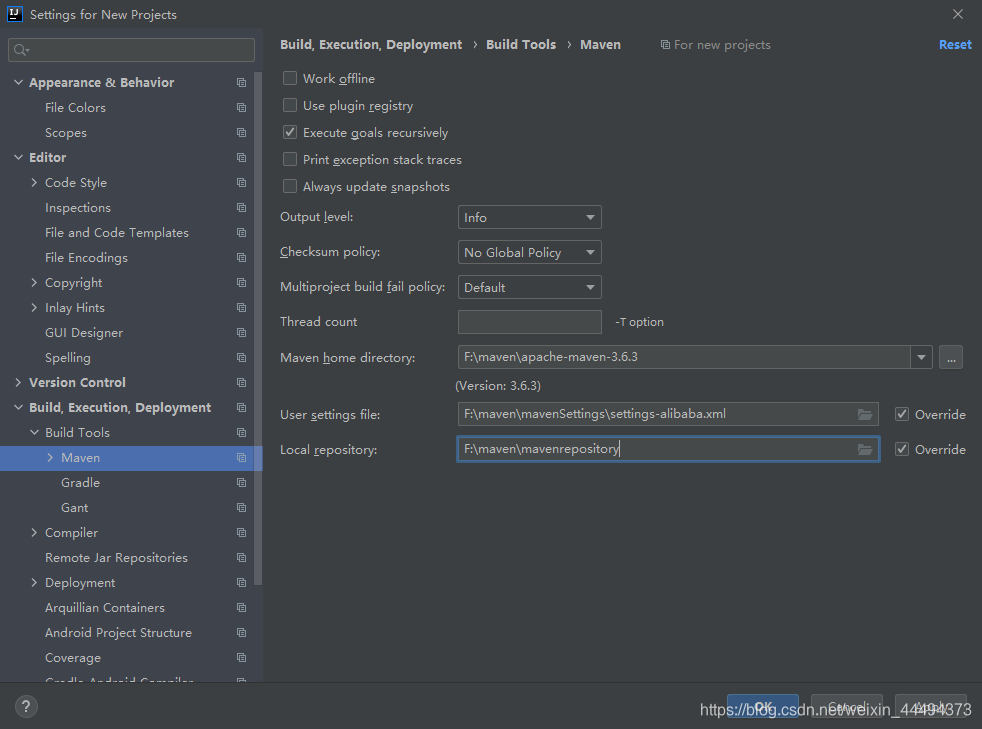Screen dimensions: 982x729
Task: Click the settings tree vertical scrollbar
Action: [x=258, y=331]
